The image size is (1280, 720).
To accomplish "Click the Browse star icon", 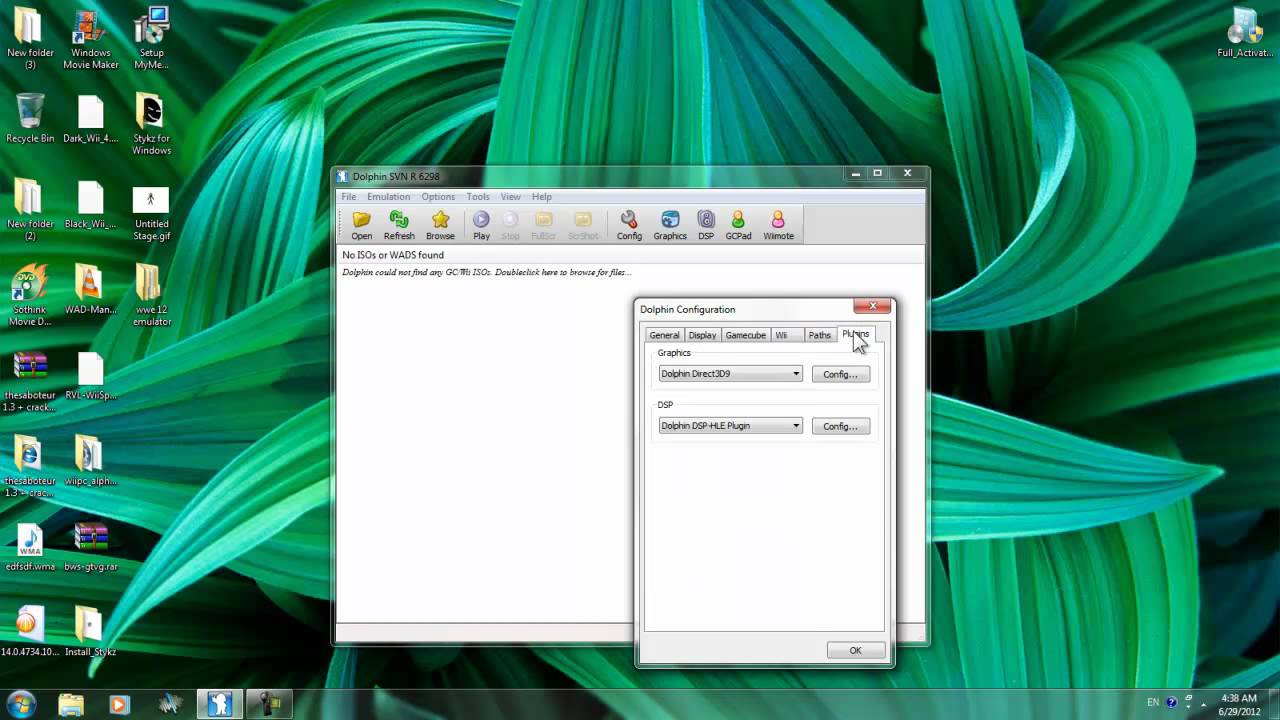I will tap(440, 225).
